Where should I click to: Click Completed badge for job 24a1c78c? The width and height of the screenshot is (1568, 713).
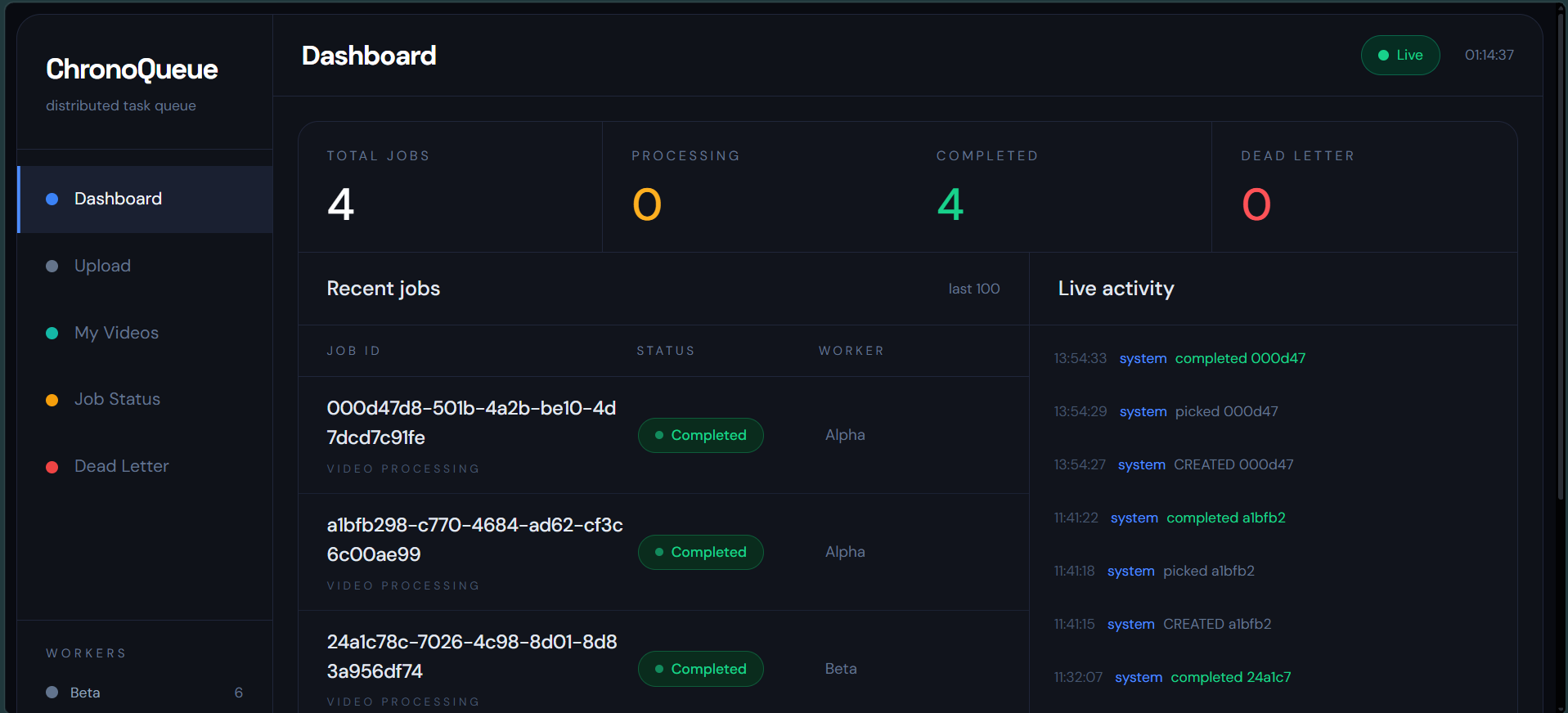[701, 669]
